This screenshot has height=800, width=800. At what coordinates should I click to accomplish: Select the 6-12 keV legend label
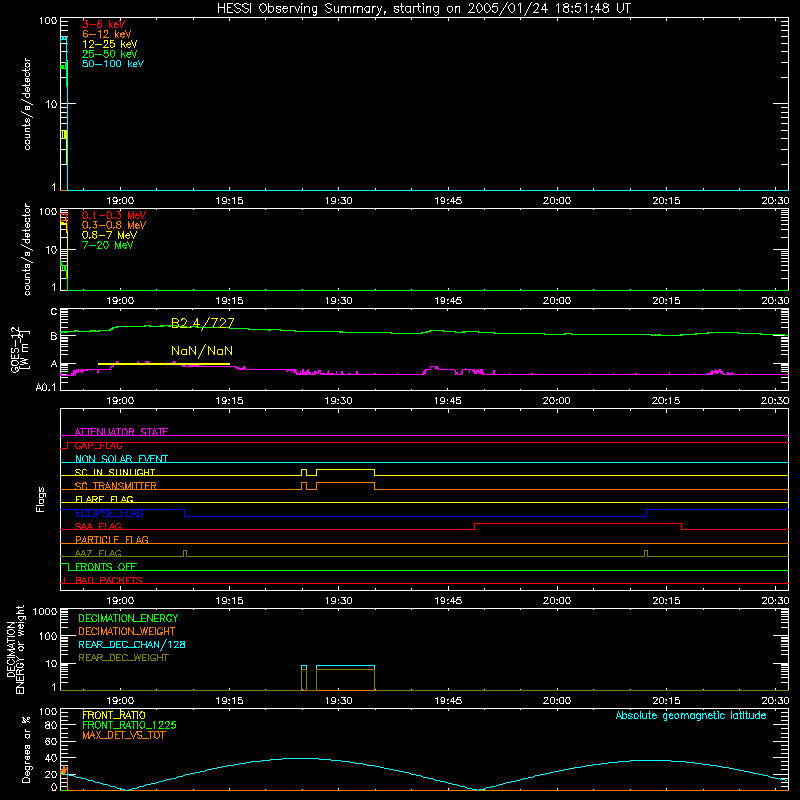[x=107, y=34]
